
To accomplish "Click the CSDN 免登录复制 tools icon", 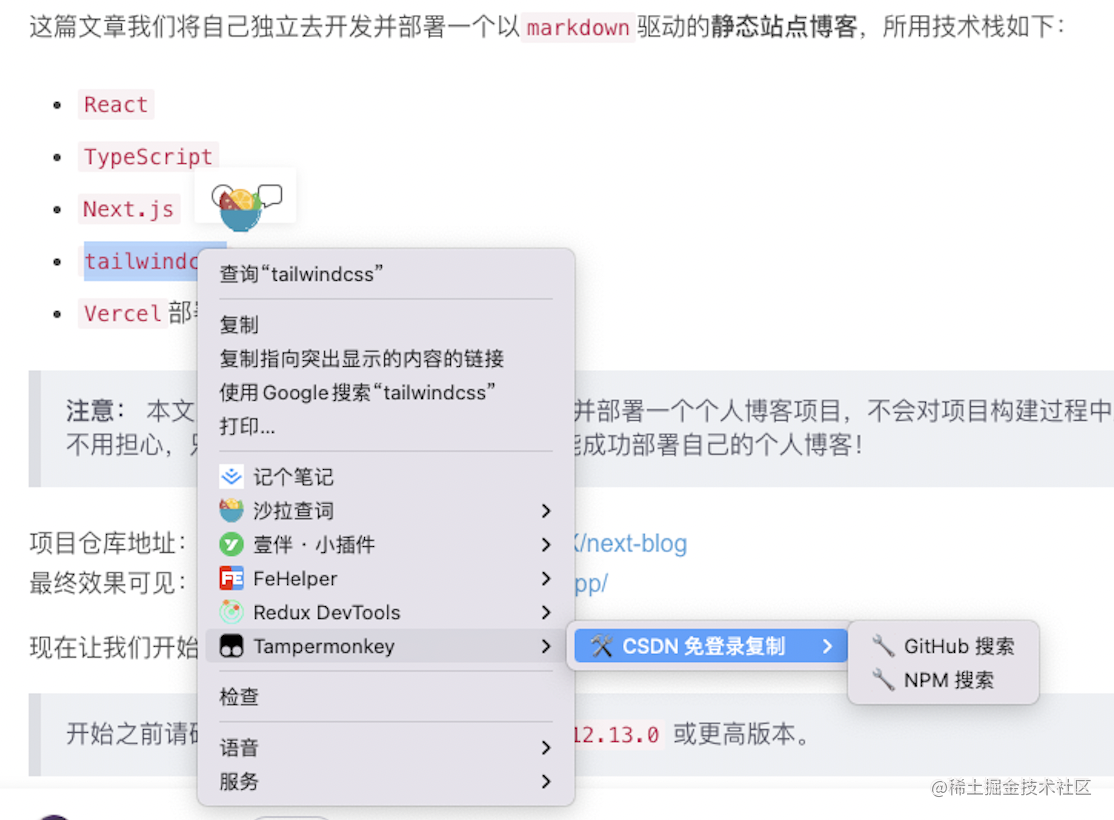I will click(602, 646).
